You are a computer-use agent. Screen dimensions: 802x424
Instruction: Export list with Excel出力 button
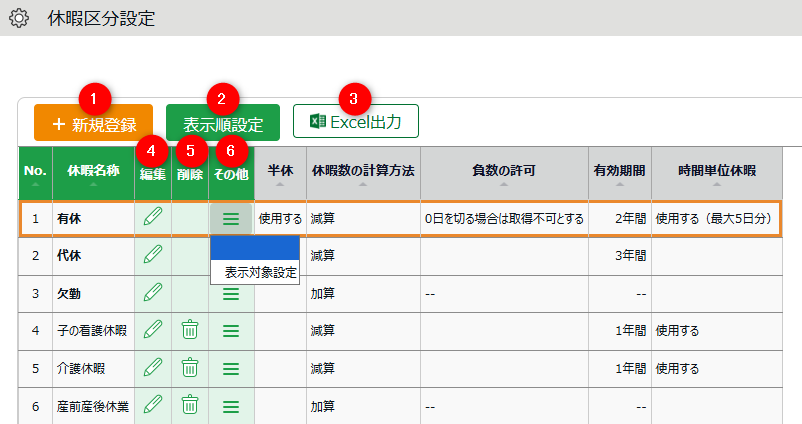pyautogui.click(x=355, y=122)
